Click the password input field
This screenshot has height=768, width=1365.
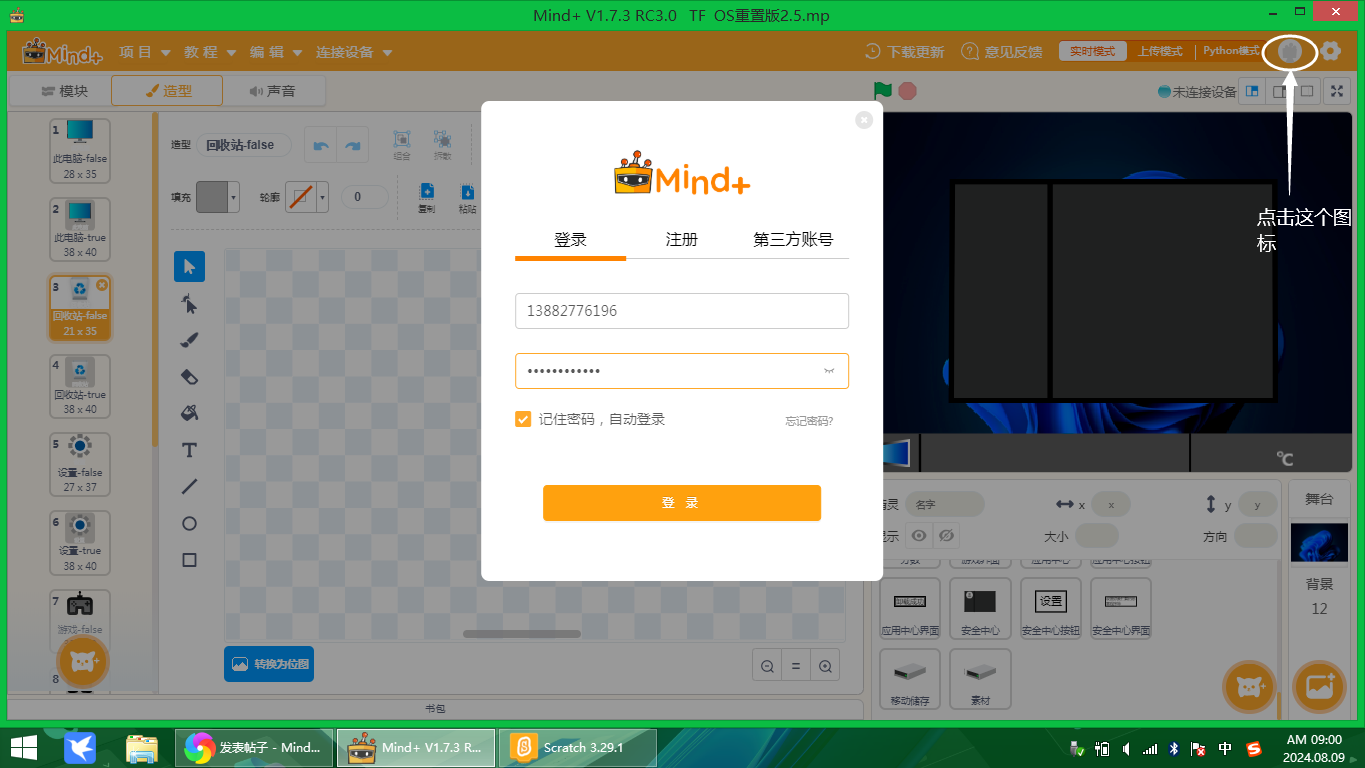pos(682,371)
